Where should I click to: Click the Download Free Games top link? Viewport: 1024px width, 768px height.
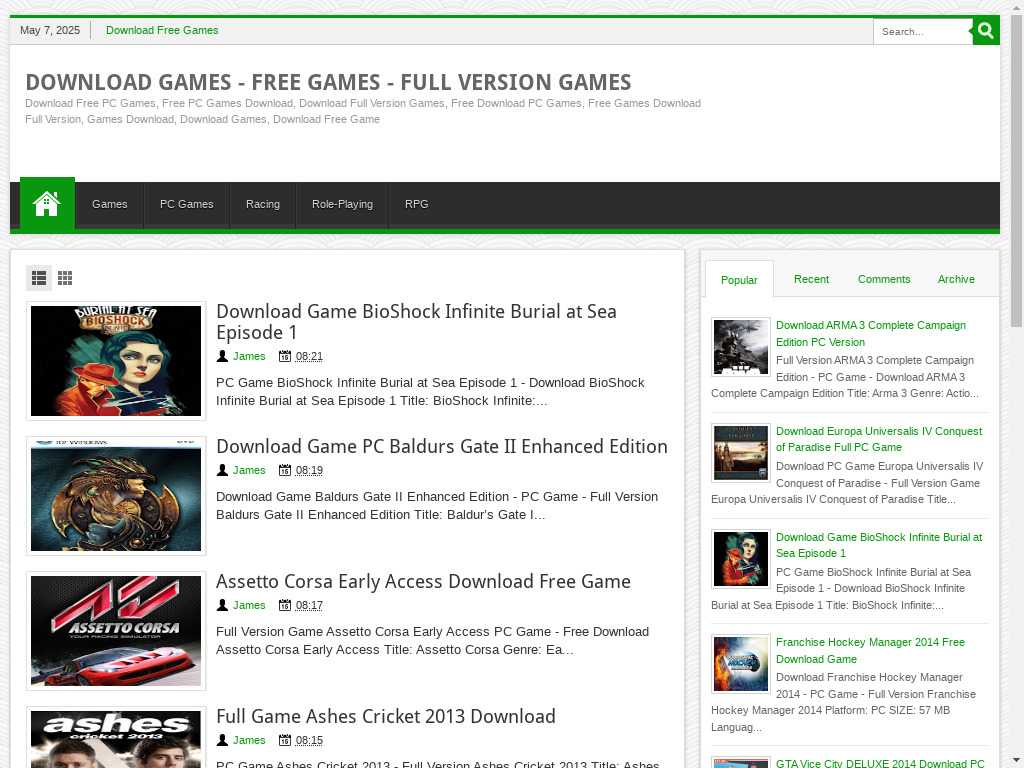pos(162,30)
